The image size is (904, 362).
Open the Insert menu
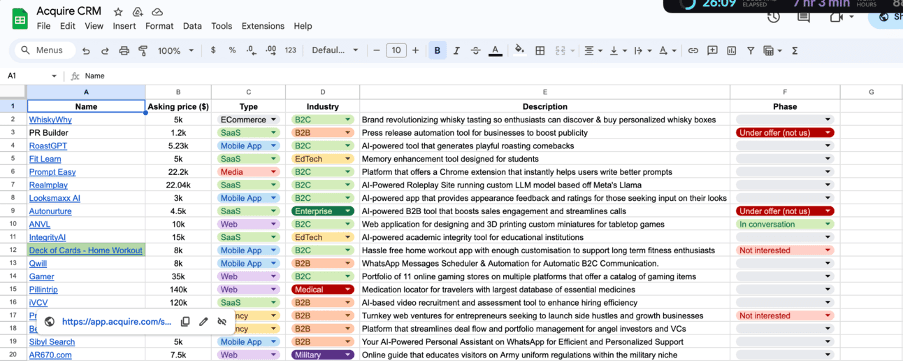point(125,26)
